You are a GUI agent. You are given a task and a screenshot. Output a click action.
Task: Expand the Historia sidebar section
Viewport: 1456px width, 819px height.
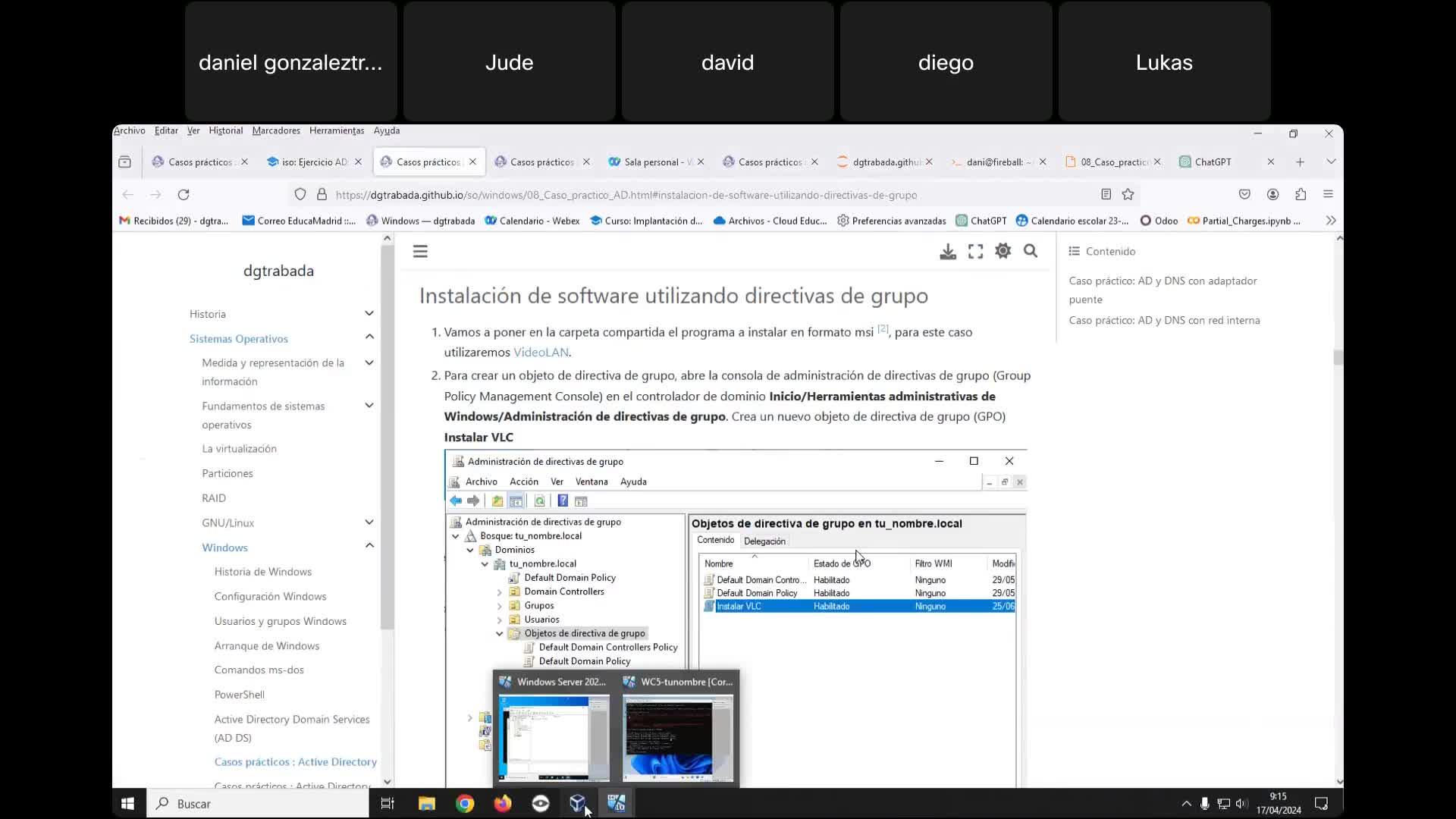369,313
